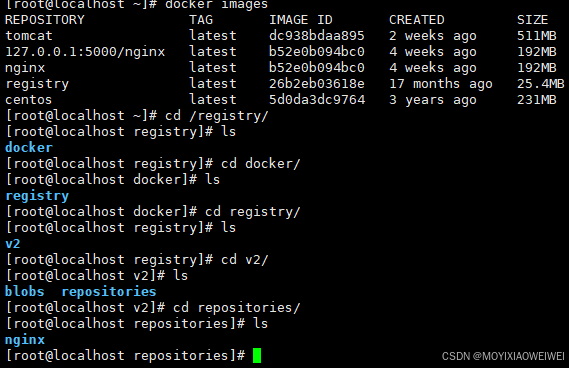Click the IMAGE ID column header

pos(300,20)
